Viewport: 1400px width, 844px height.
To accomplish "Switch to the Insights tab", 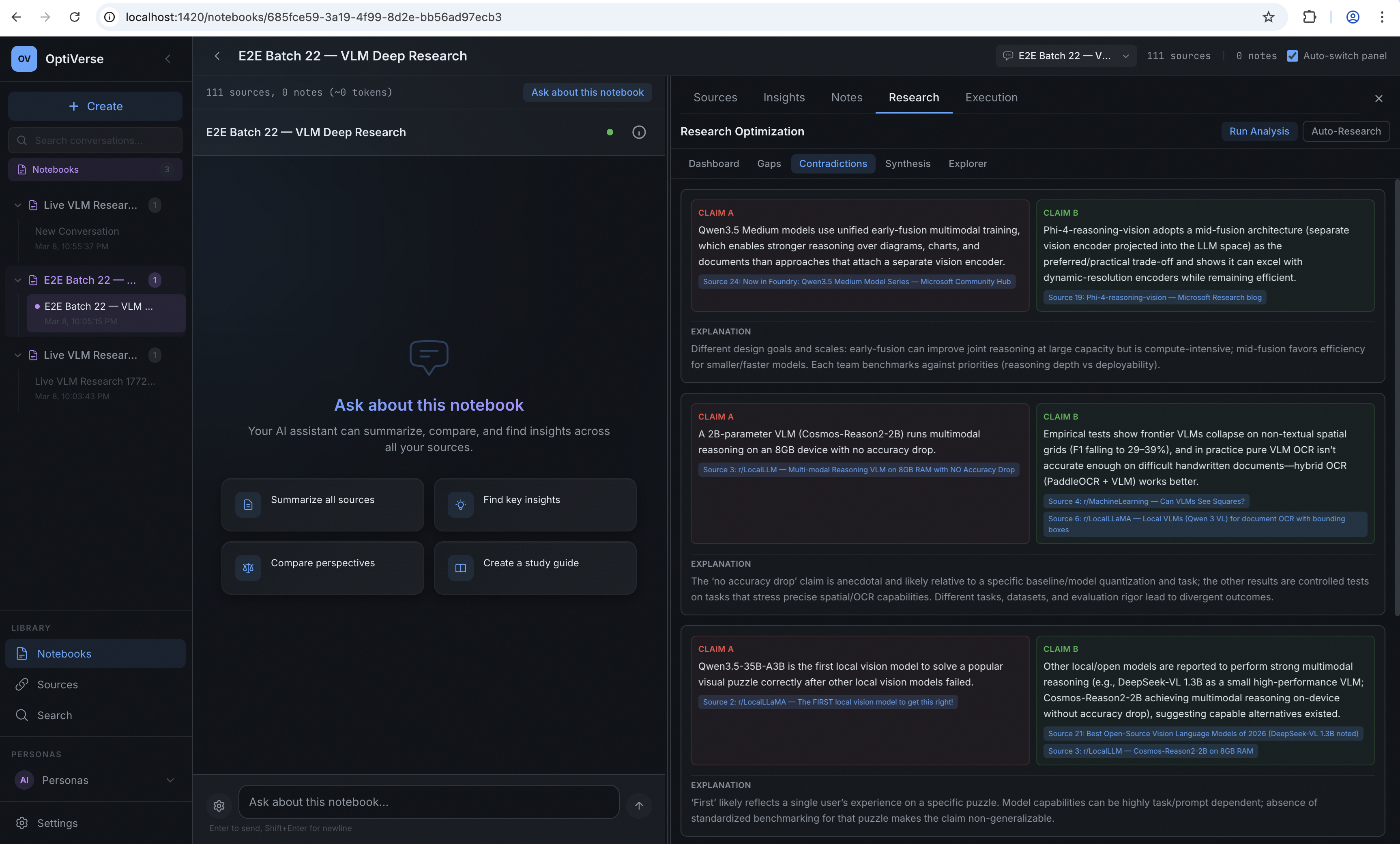I will pos(784,97).
